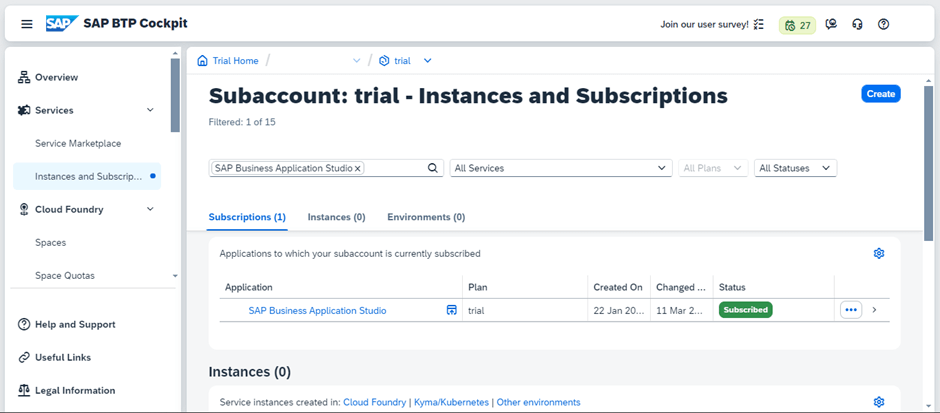This screenshot has width=940, height=413.
Task: Click the Changed column header
Action: [x=681, y=287]
